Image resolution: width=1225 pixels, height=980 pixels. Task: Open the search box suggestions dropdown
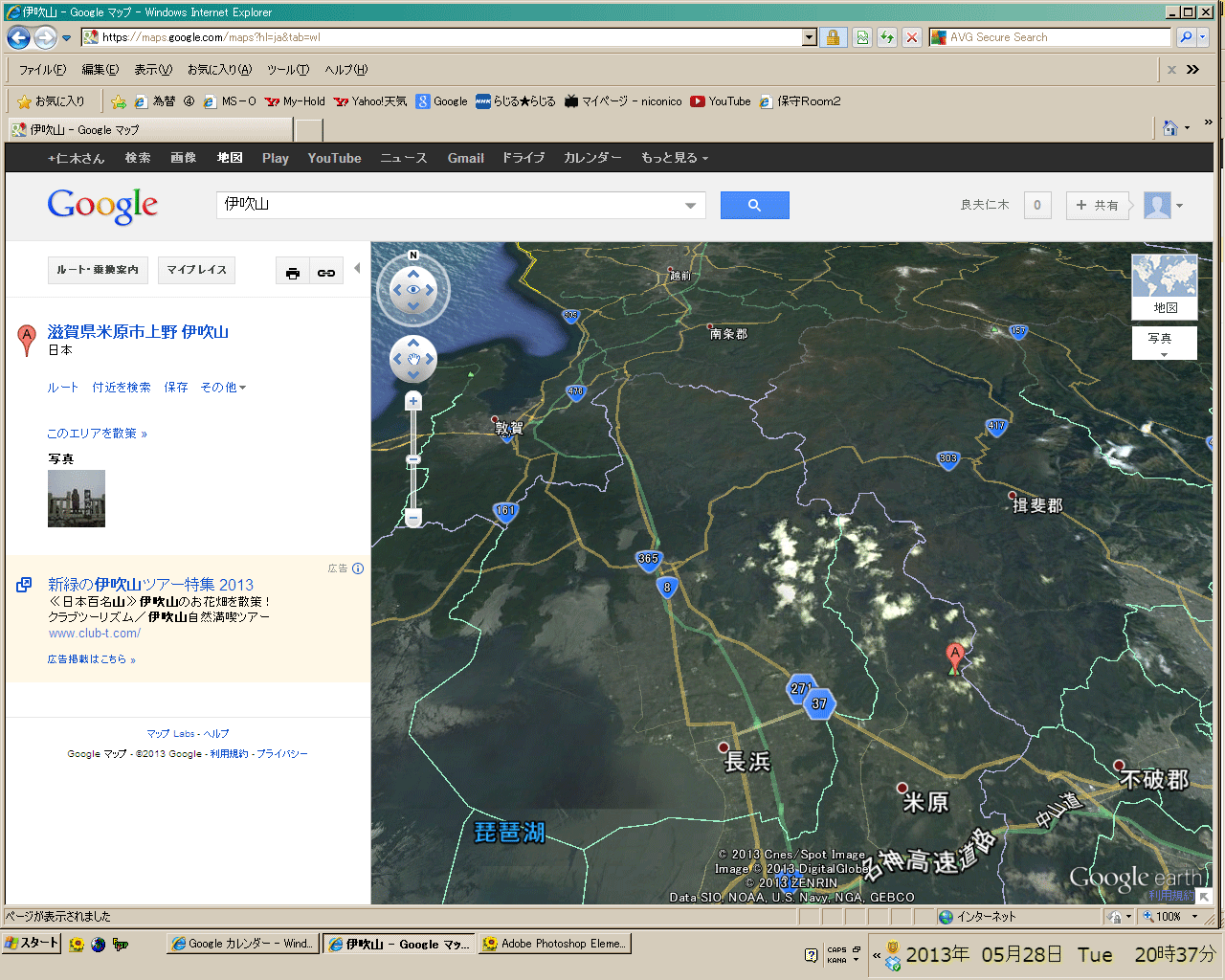pos(690,206)
